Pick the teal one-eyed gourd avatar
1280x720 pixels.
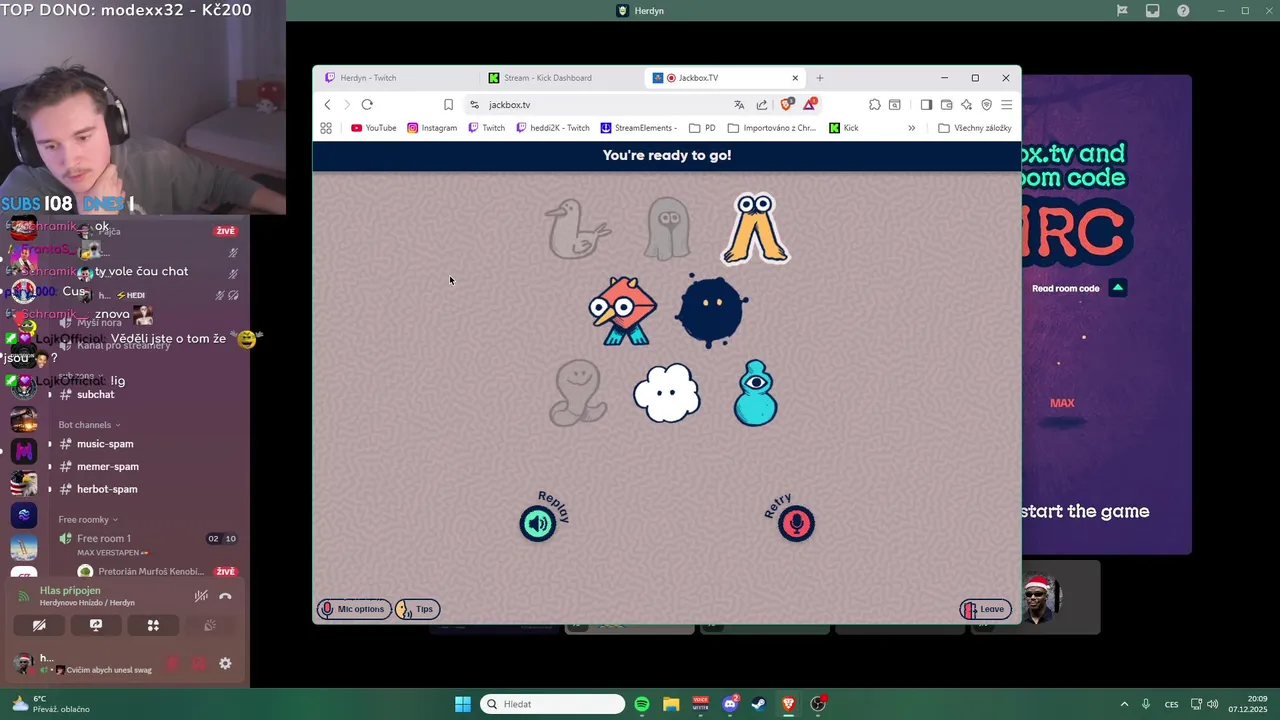point(756,393)
